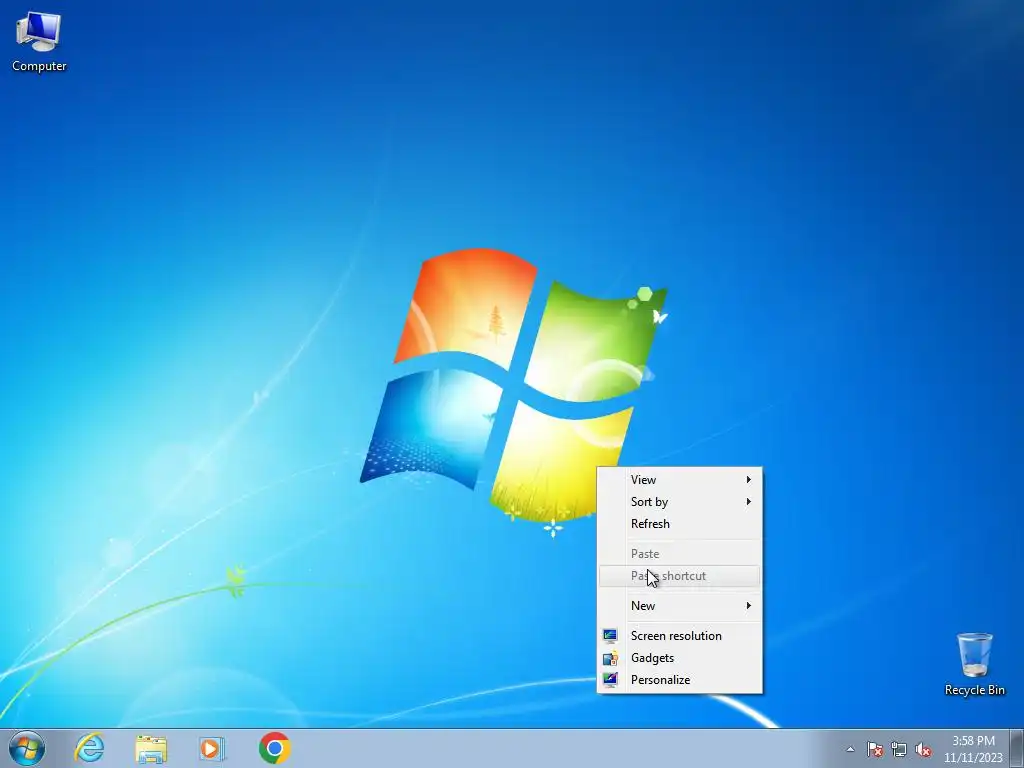This screenshot has width=1024, height=768.
Task: Click the muted volume tray icon
Action: (x=923, y=749)
